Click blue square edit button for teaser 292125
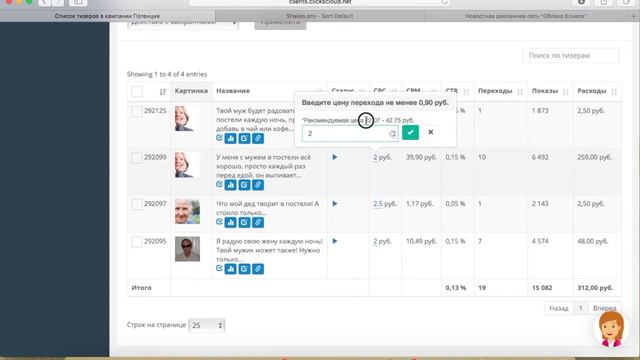The image size is (640, 360). [x=244, y=138]
